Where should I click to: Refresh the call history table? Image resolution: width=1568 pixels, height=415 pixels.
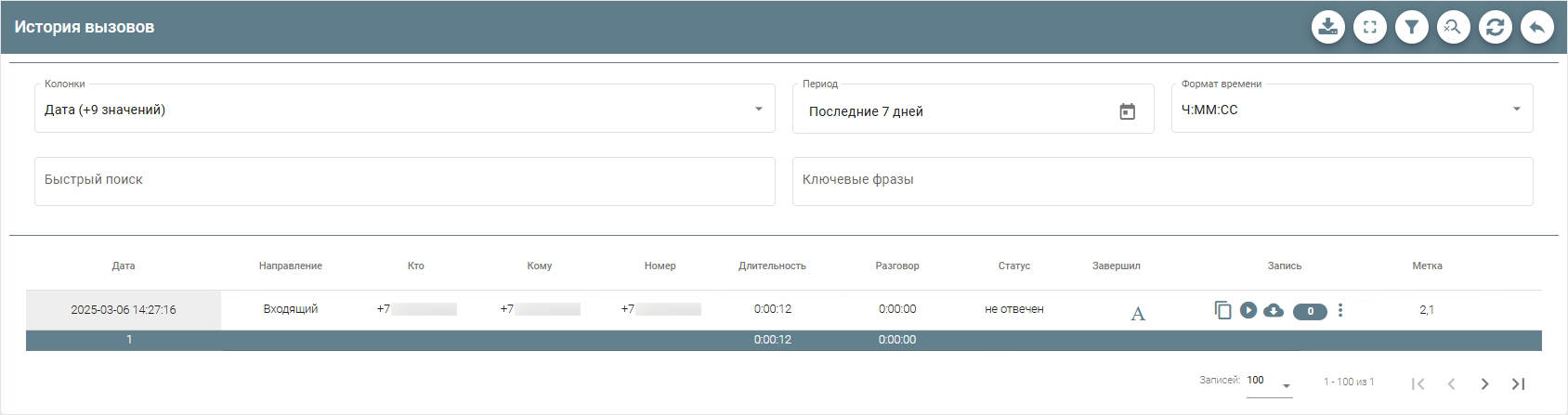pyautogui.click(x=1495, y=27)
